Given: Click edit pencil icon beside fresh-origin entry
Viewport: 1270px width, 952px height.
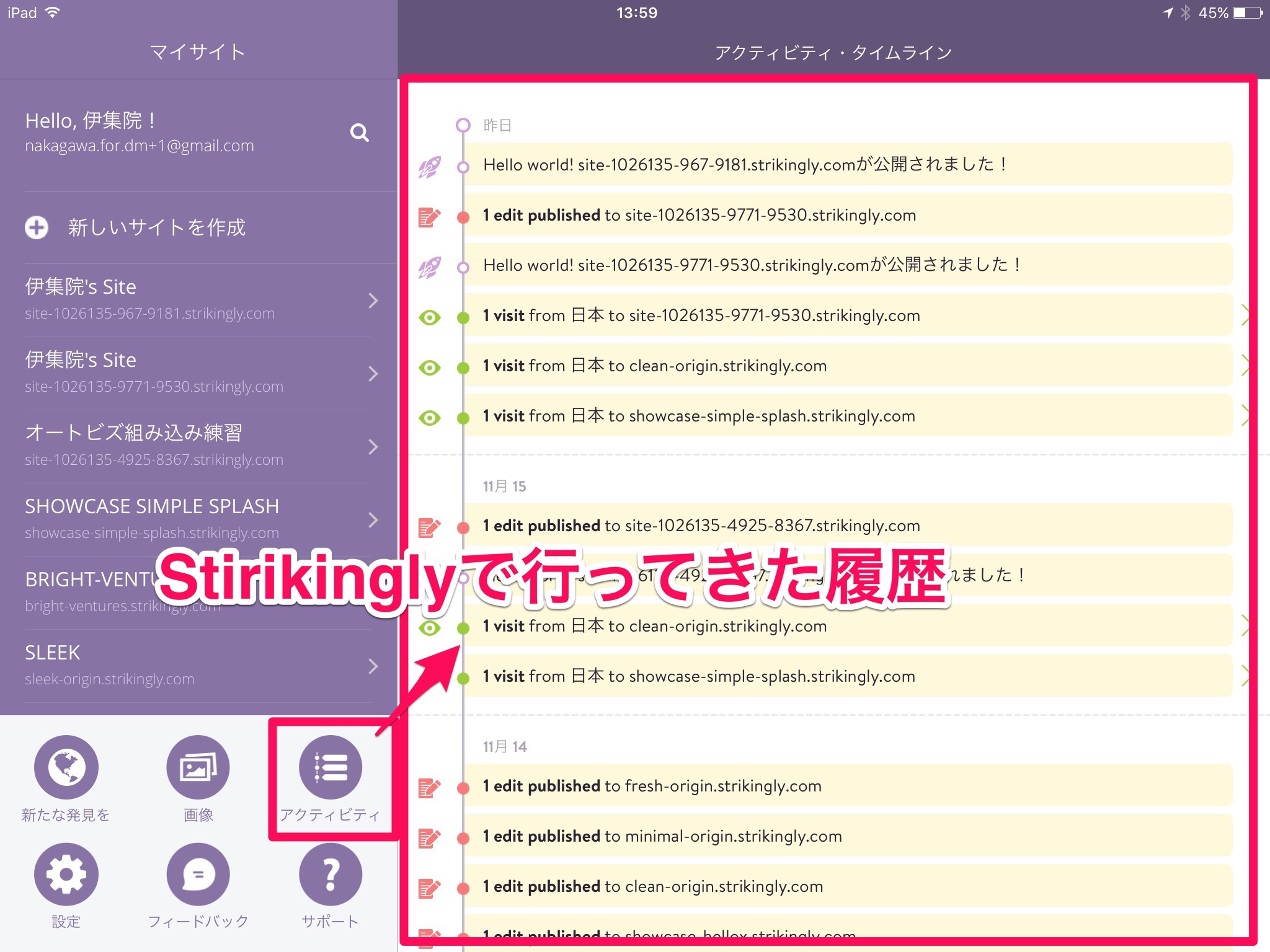Looking at the screenshot, I should click(x=429, y=788).
